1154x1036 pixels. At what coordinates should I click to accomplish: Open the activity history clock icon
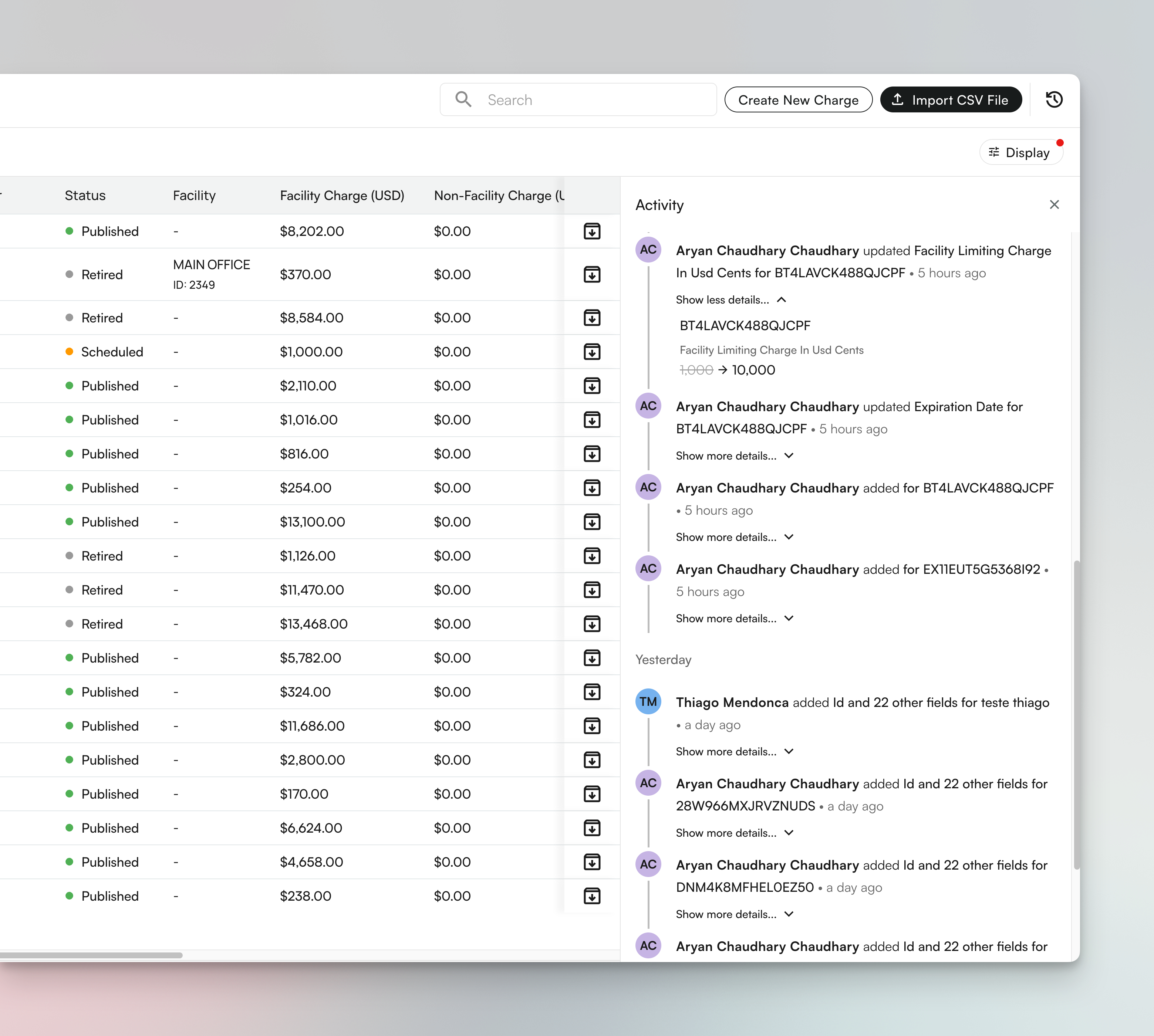pyautogui.click(x=1054, y=99)
